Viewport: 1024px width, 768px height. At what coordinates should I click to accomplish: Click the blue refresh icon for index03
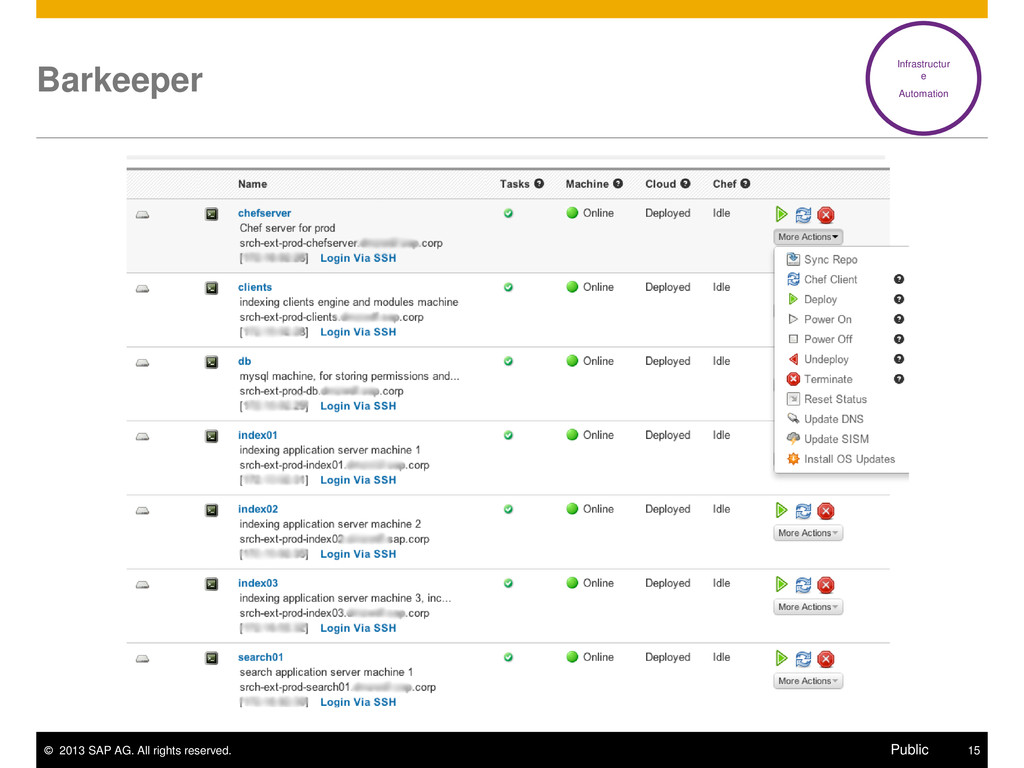(x=803, y=584)
